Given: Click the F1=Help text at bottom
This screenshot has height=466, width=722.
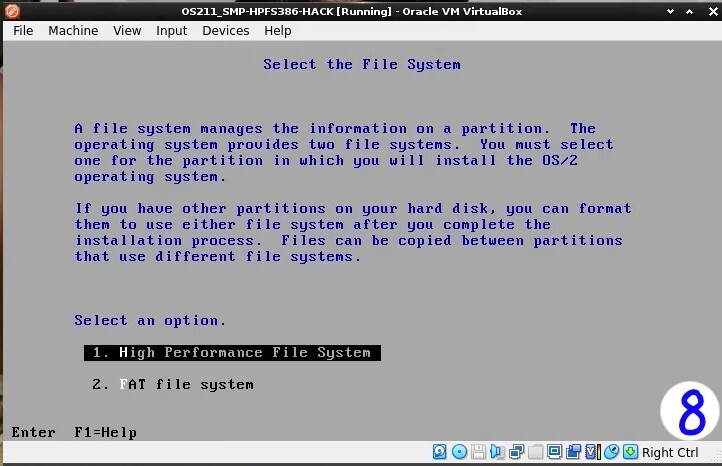Looking at the screenshot, I should [x=105, y=432].
